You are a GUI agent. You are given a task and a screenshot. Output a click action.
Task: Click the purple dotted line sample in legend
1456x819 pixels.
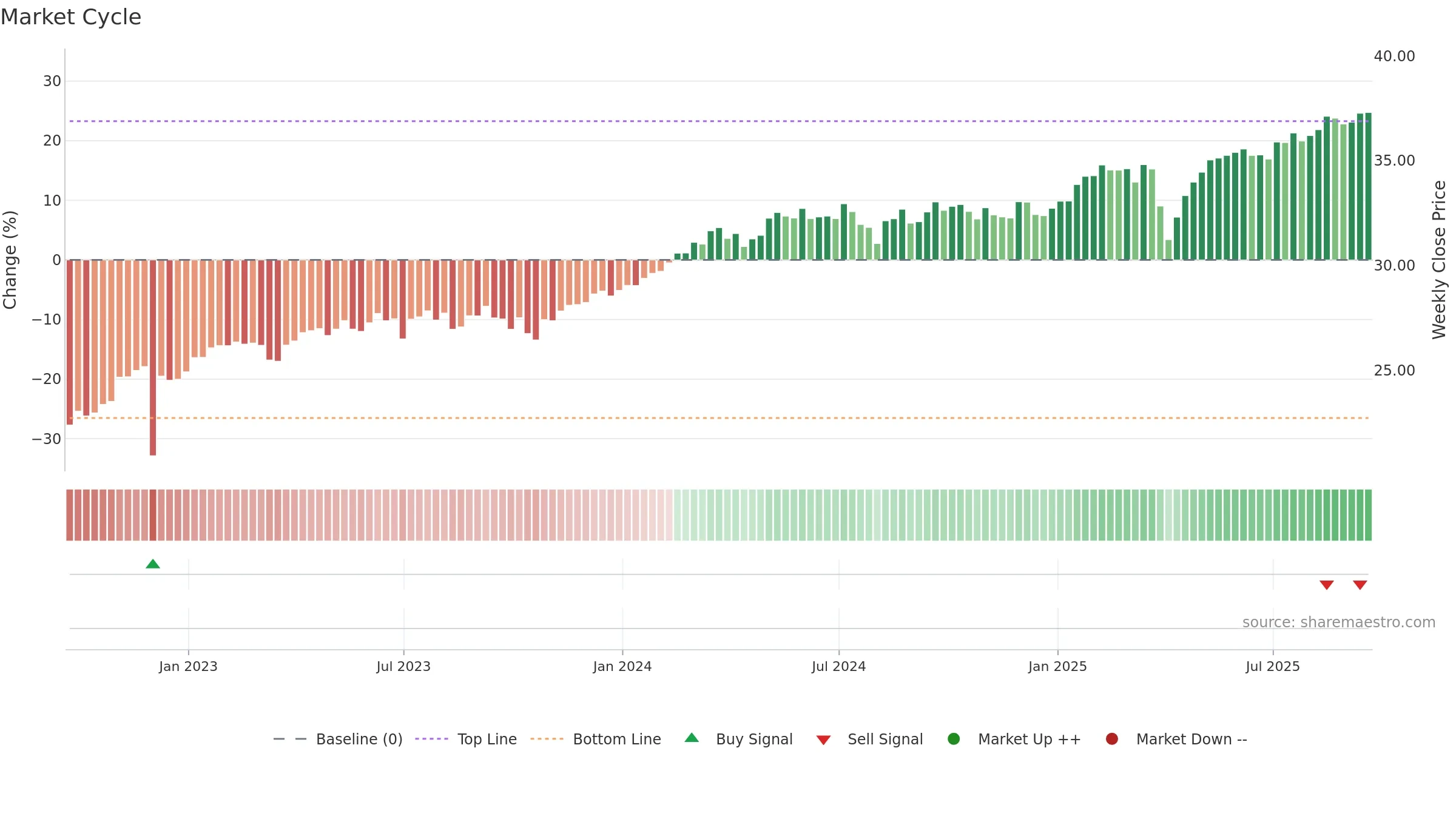[431, 739]
